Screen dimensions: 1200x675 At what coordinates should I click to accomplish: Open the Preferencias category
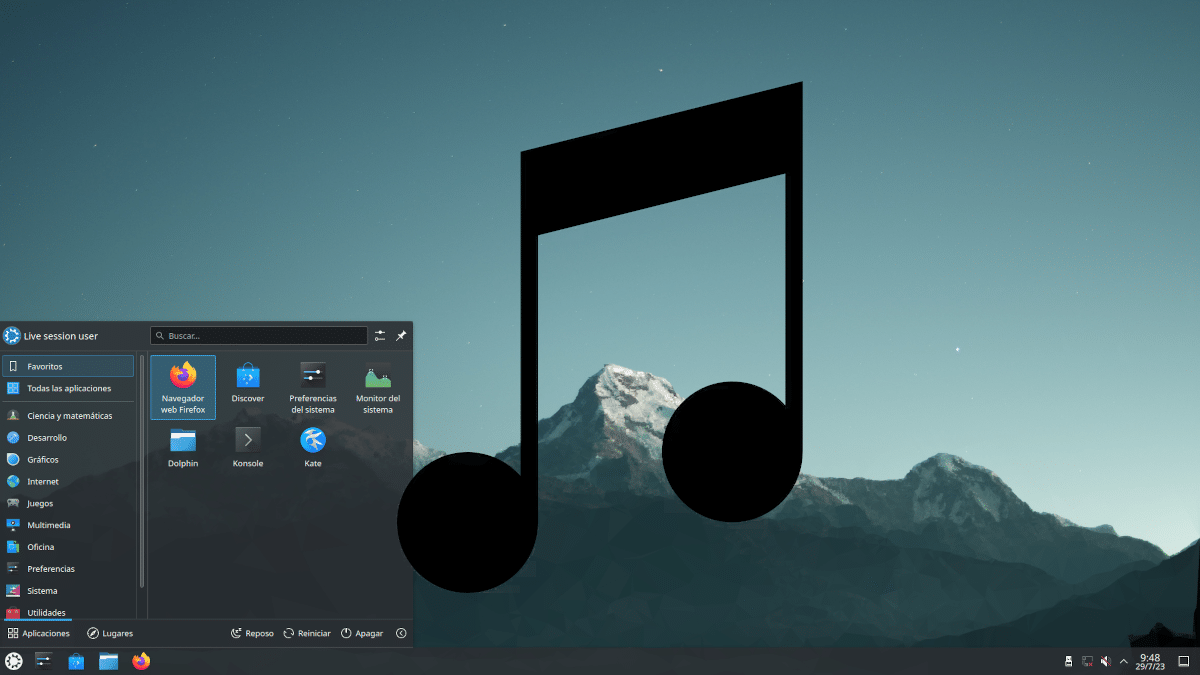click(x=68, y=569)
